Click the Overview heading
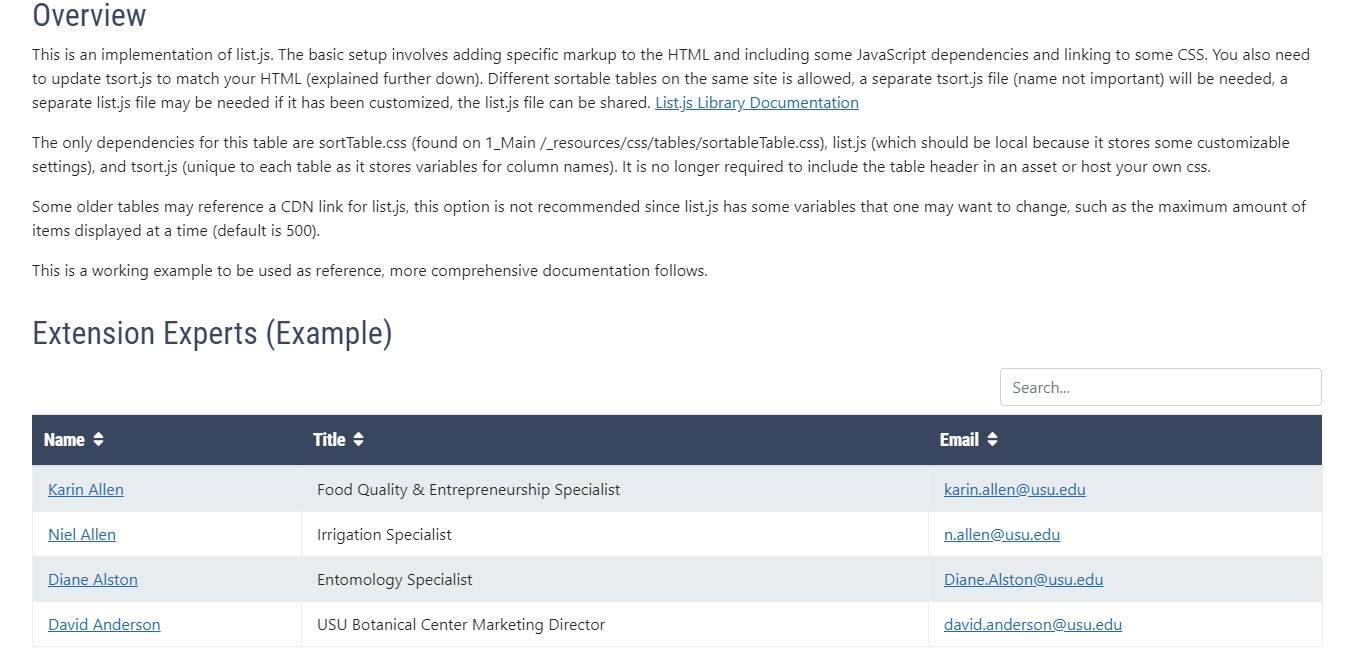Viewport: 1352px width, 656px height. 89,15
